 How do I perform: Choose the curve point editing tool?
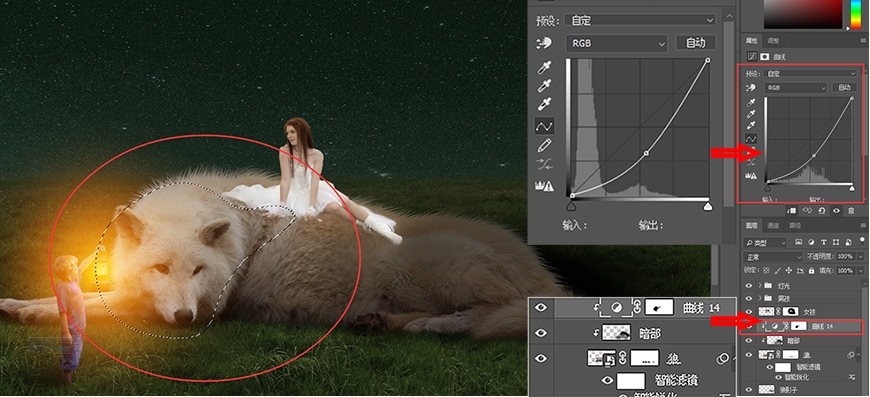tap(544, 126)
